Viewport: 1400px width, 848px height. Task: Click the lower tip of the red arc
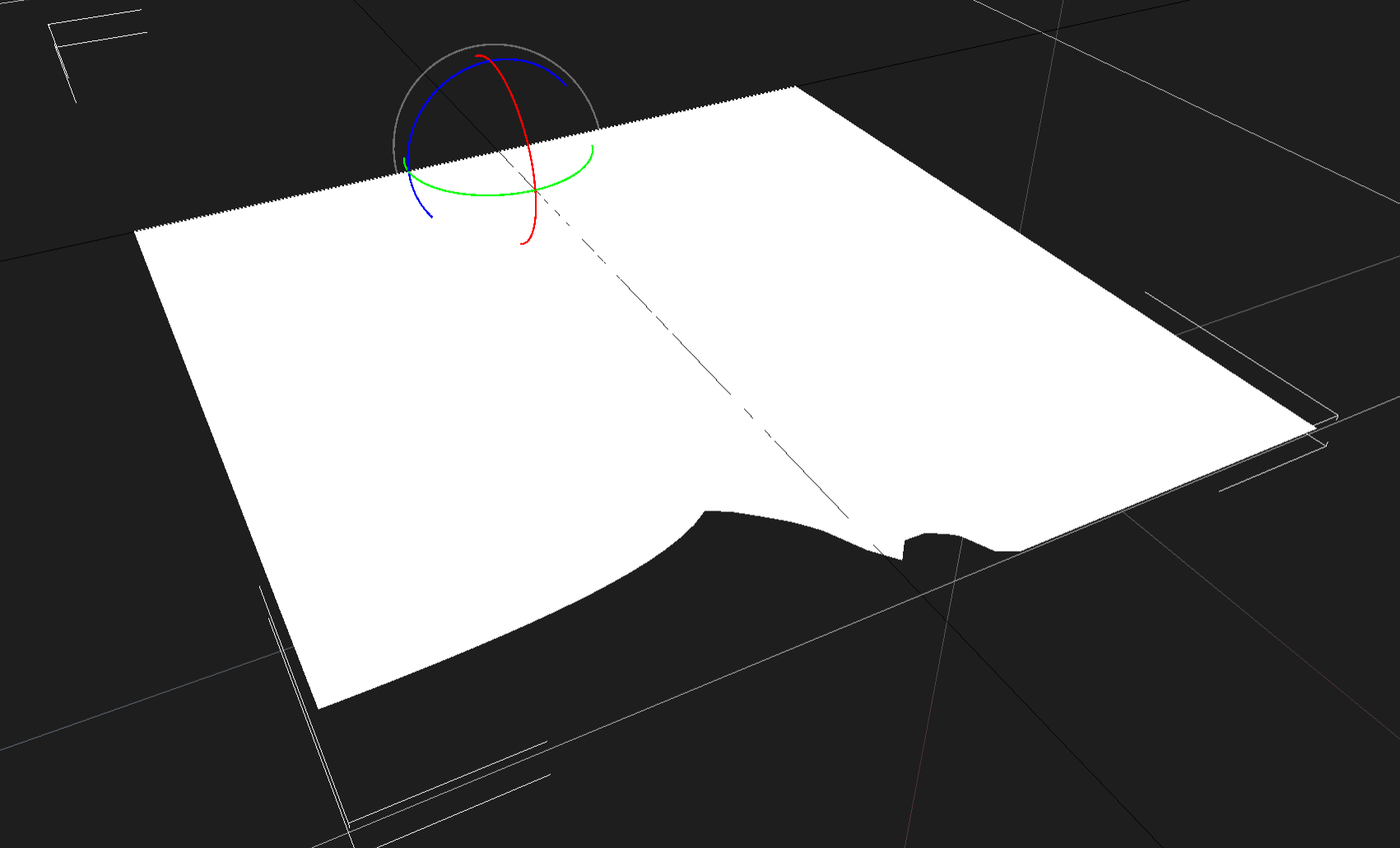(x=522, y=244)
